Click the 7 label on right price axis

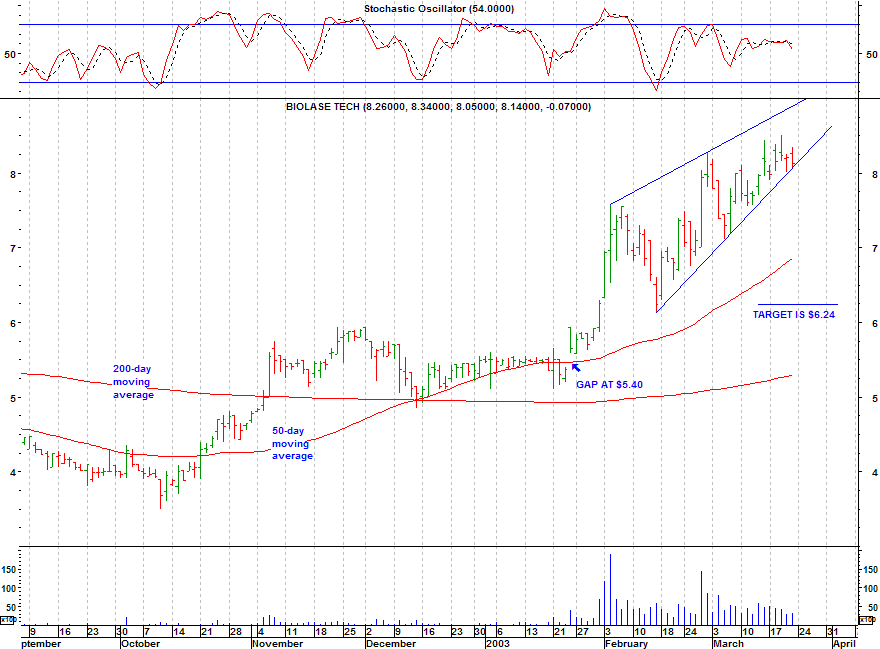click(875, 249)
